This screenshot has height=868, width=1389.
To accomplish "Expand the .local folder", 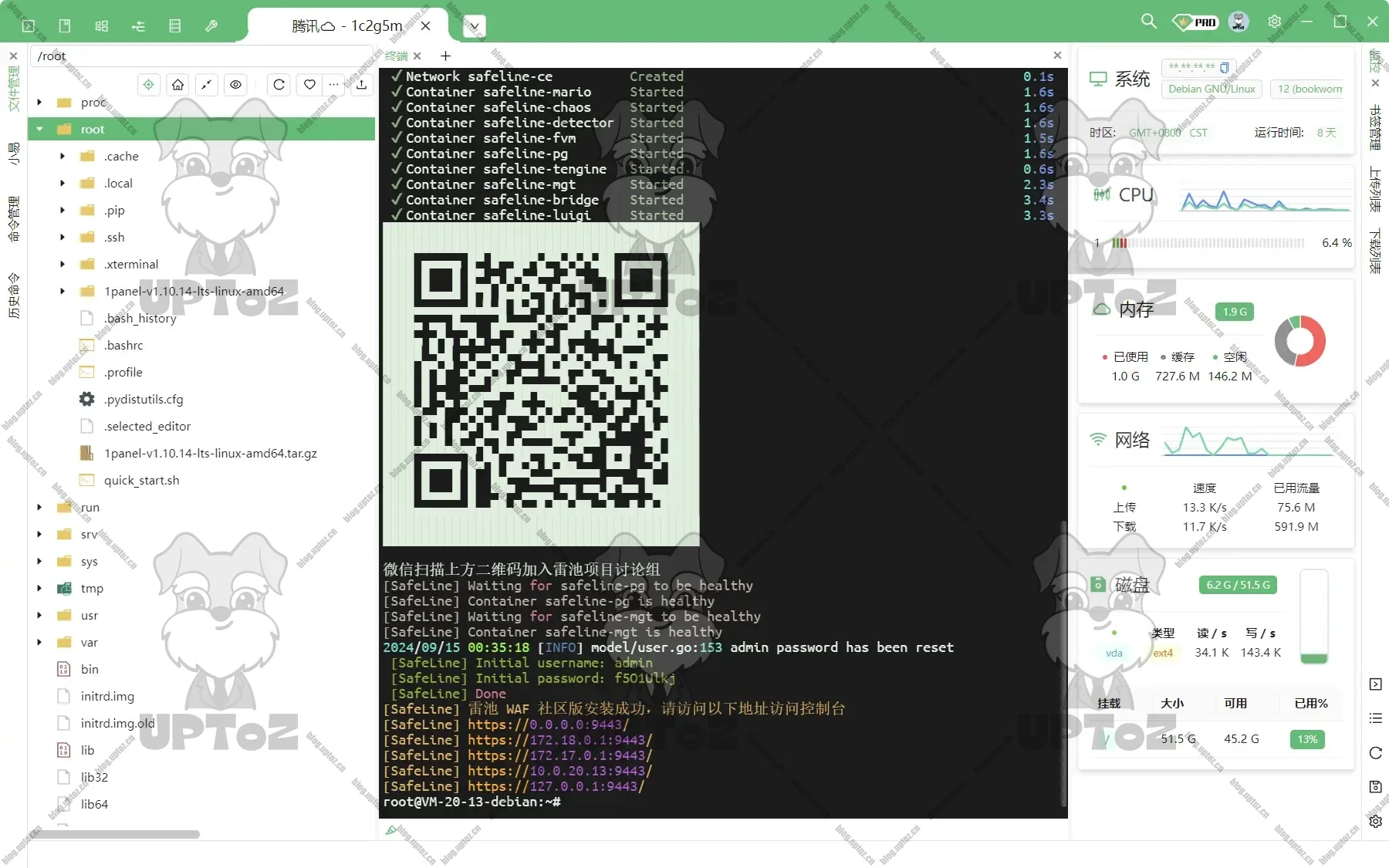I will 63,183.
